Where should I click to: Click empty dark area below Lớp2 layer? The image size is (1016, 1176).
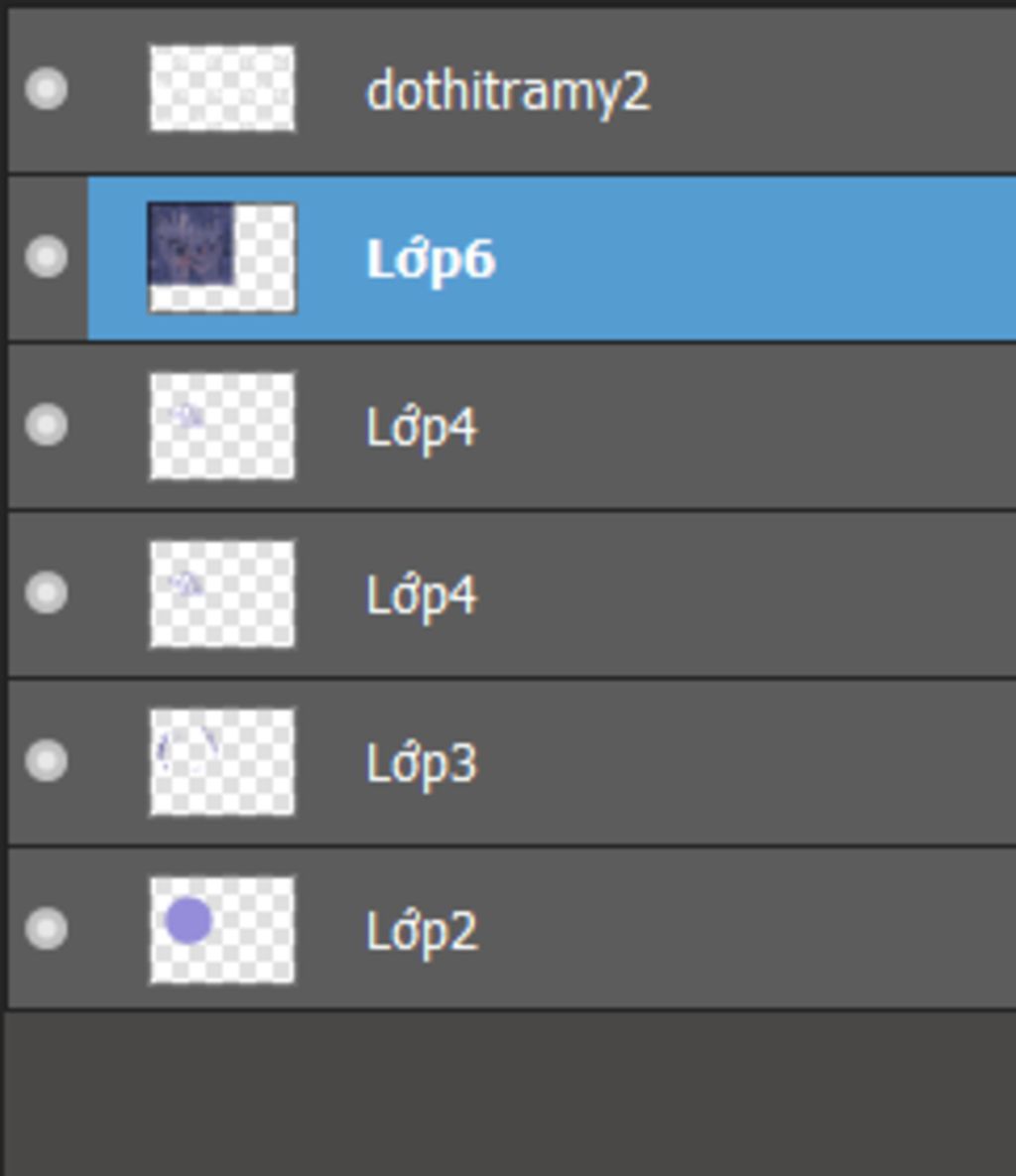[x=510, y=1094]
